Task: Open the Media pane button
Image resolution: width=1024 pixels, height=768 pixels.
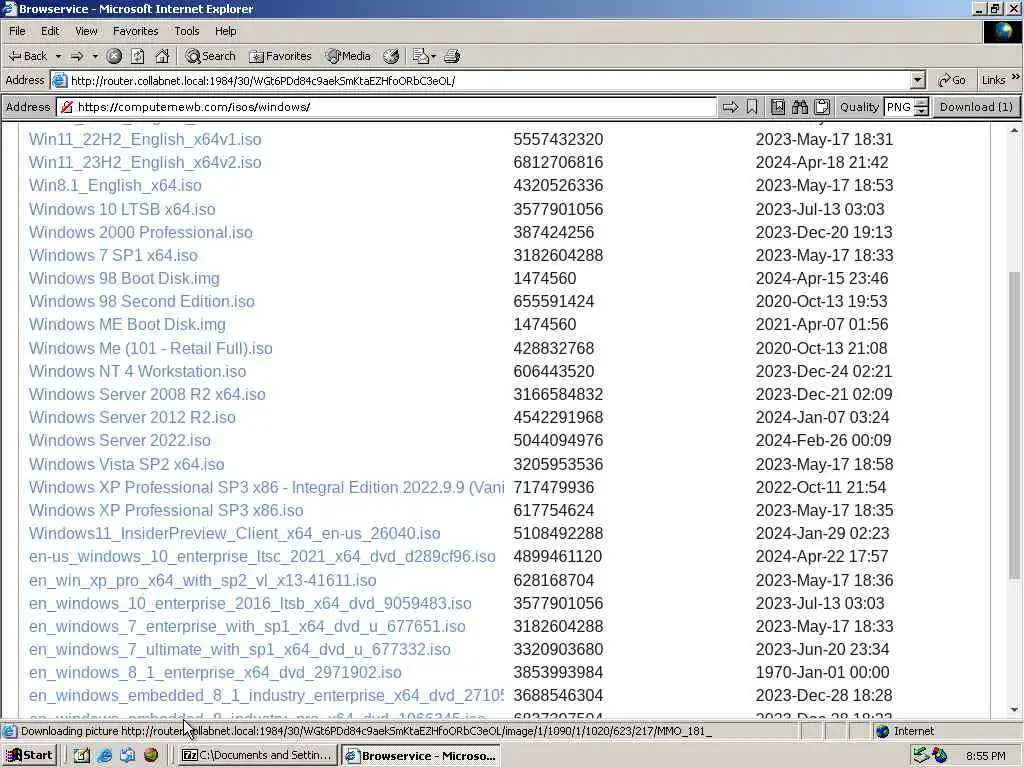Action: pos(348,56)
